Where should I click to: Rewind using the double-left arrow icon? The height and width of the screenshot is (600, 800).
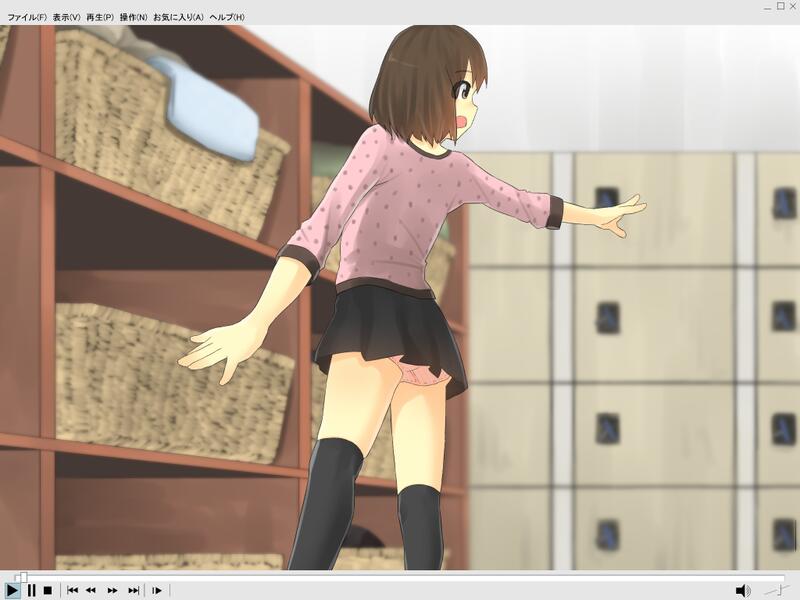click(91, 590)
